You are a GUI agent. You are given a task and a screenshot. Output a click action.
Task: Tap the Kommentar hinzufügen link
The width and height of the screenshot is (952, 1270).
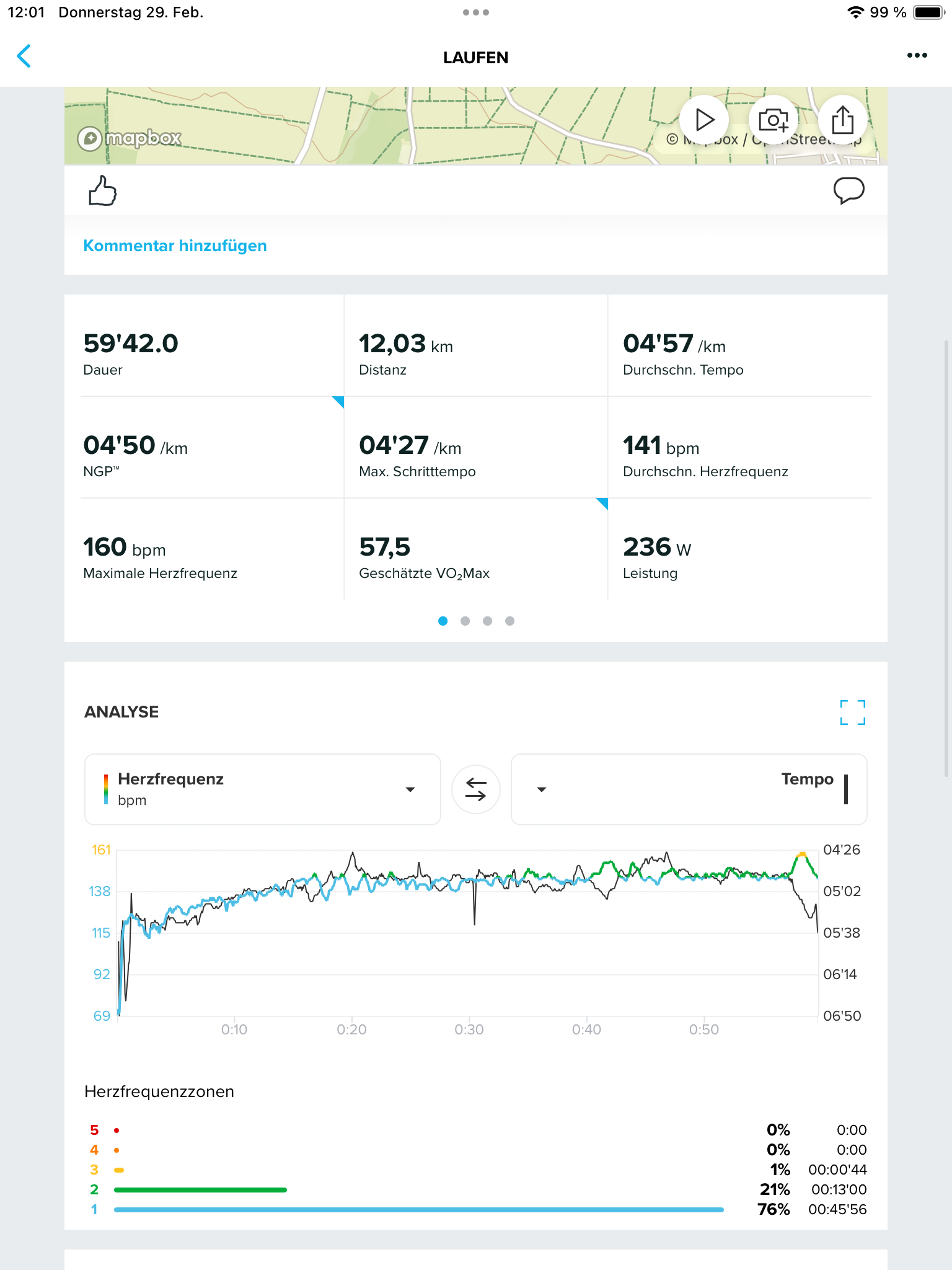pyautogui.click(x=175, y=246)
